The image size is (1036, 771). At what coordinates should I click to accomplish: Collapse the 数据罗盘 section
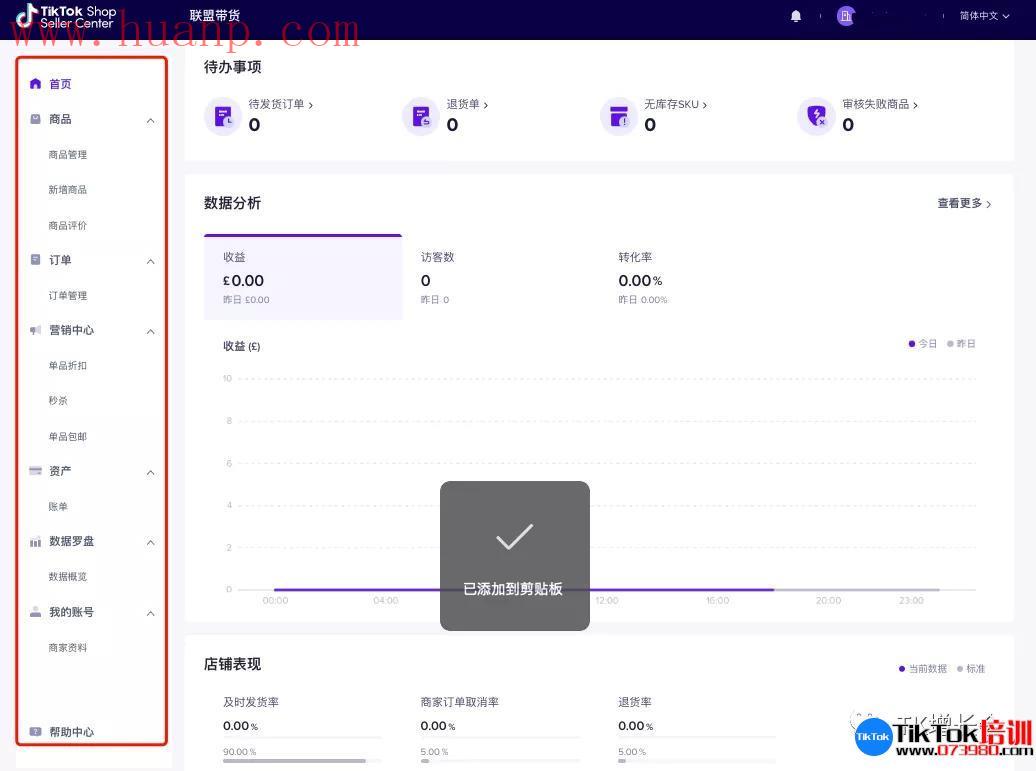pos(151,542)
